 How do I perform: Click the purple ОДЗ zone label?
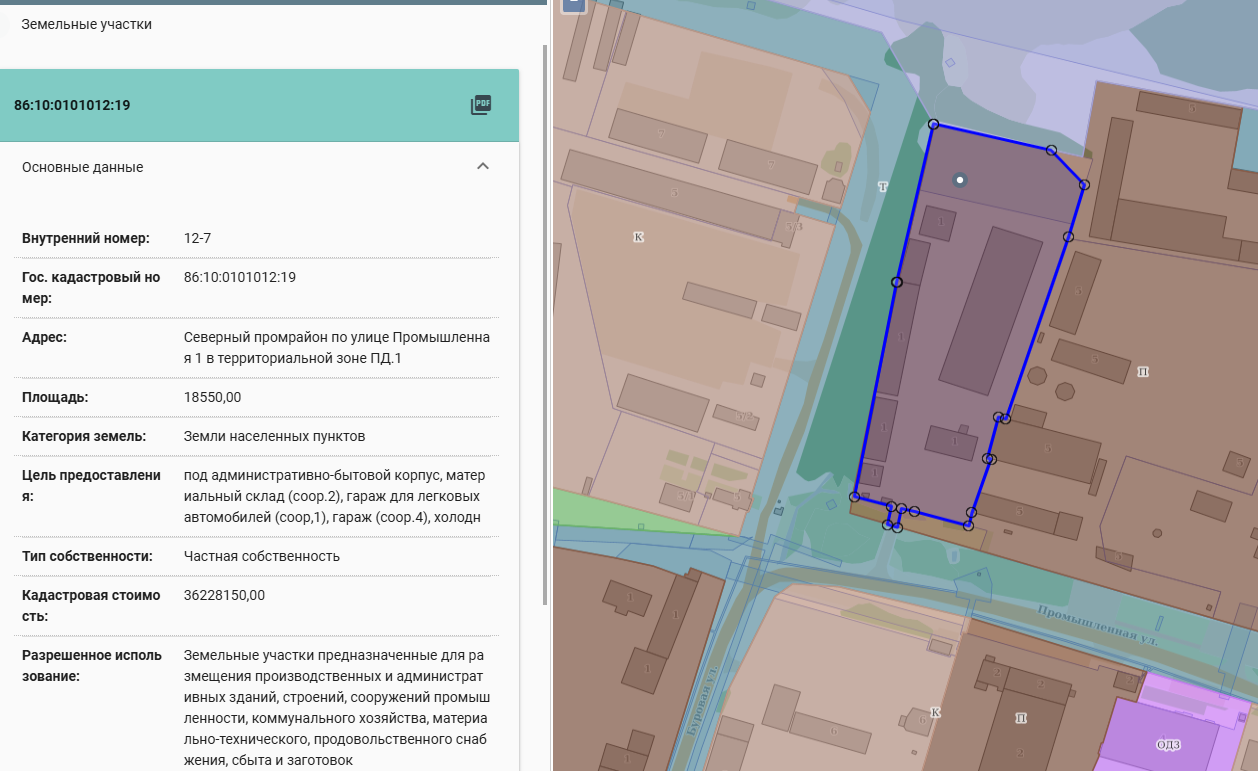point(1169,744)
